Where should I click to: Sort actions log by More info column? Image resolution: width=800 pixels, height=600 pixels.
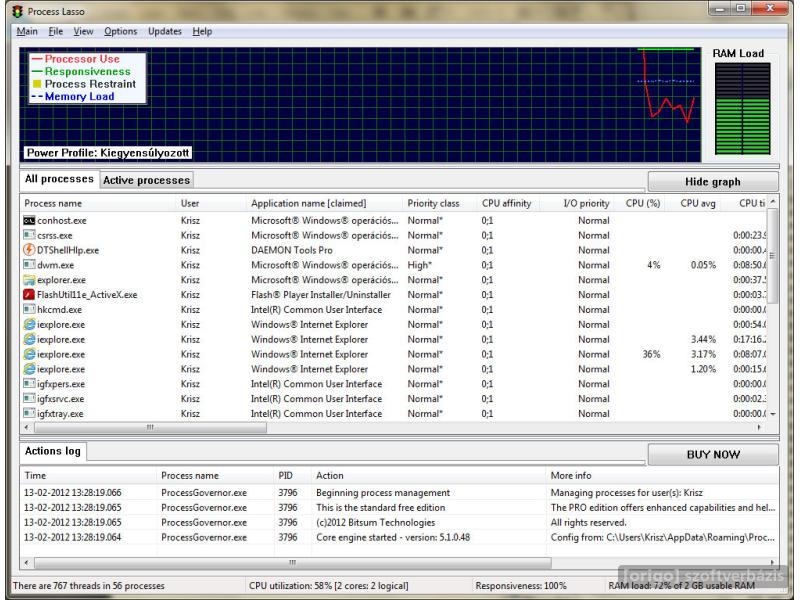click(x=662, y=476)
